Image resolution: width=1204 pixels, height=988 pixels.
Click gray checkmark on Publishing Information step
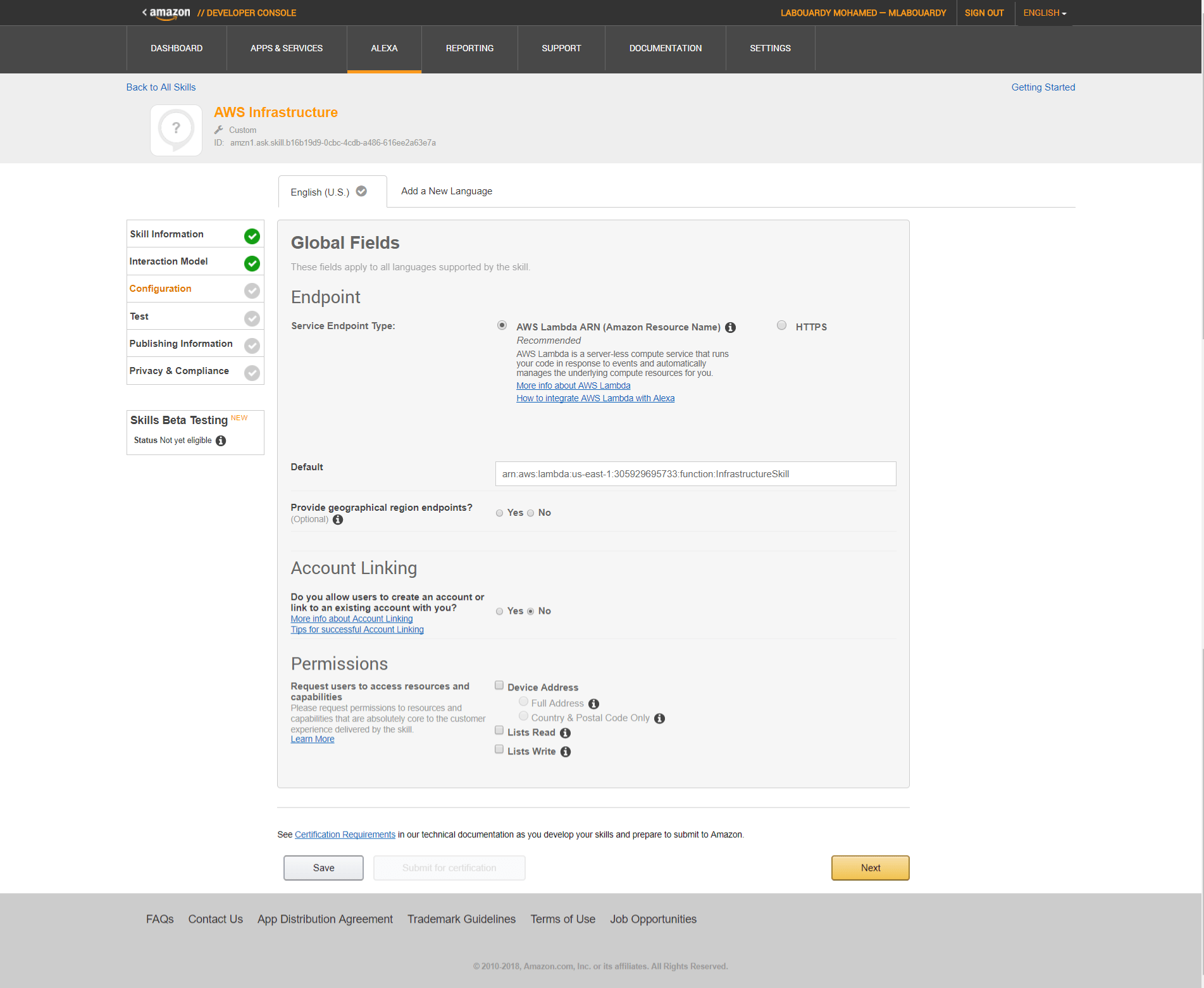252,346
